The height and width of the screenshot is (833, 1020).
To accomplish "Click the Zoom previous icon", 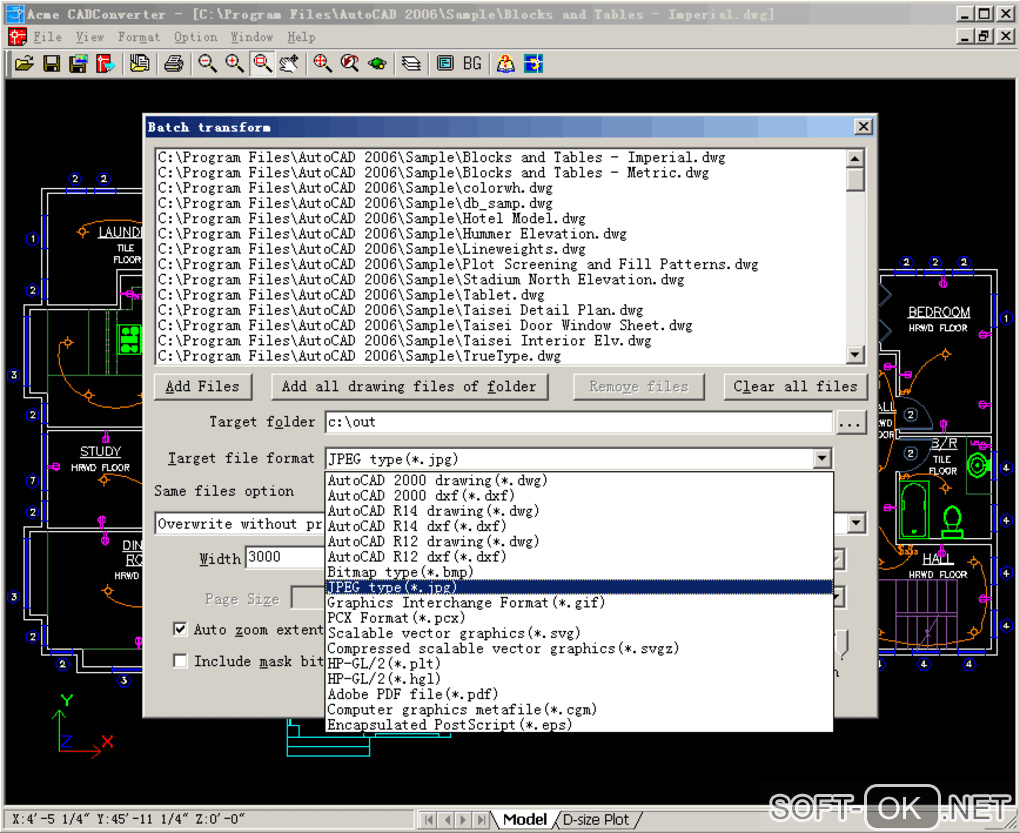I will 350,64.
